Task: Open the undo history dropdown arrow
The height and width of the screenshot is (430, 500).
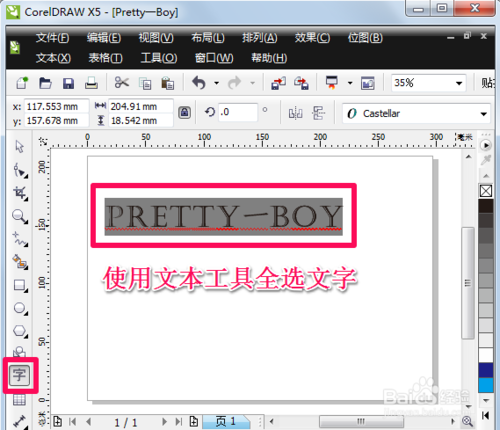Action: click(x=216, y=83)
